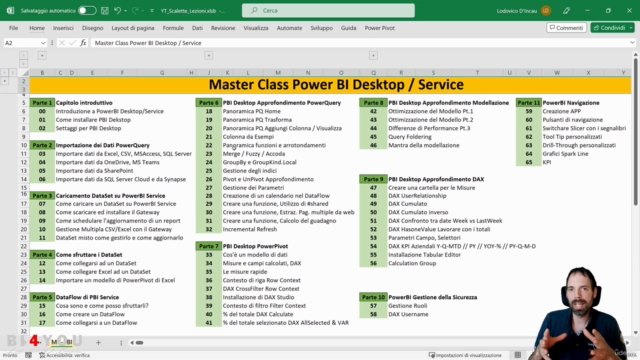640x360 pixels.
Task: Click cell 'Installazione di DAX Studio'
Action: click(x=258, y=297)
